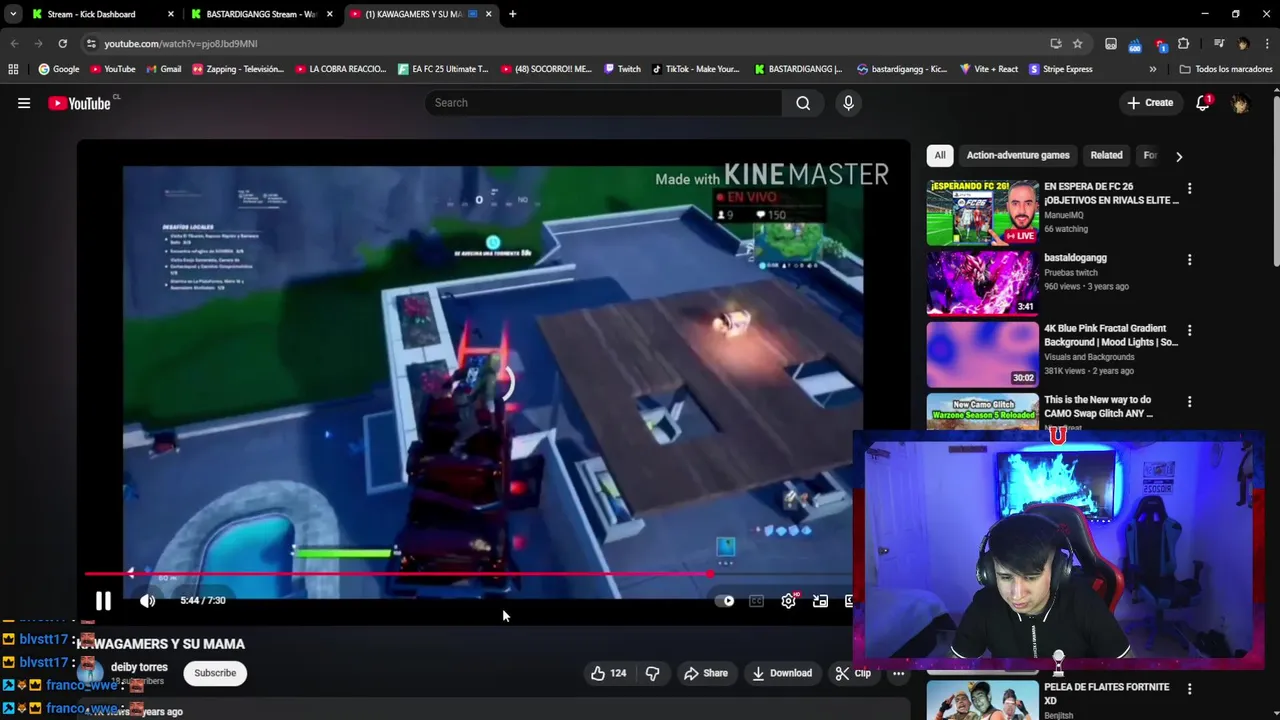Viewport: 1280px width, 720px height.
Task: Open the TikTok - Make Your... bookmark
Action: point(695,69)
